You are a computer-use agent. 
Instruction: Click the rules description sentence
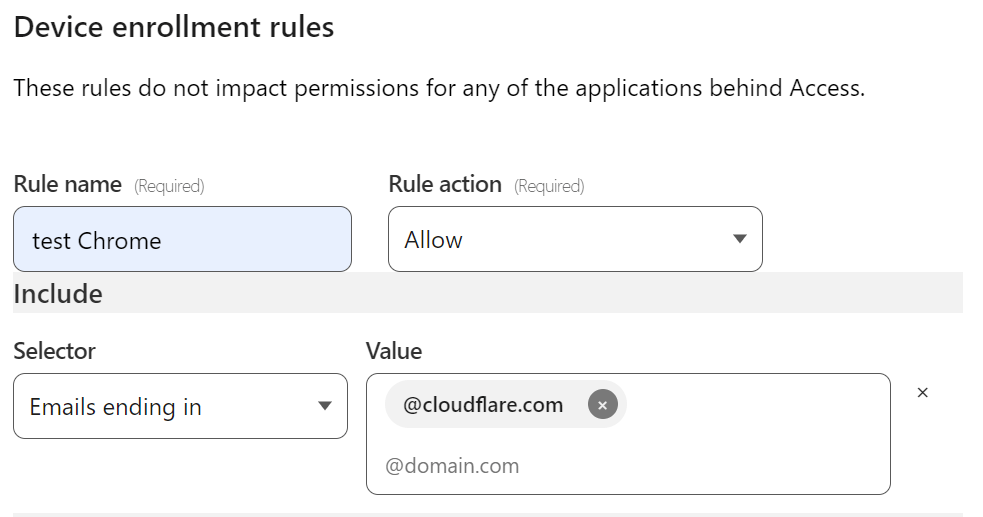coord(439,88)
